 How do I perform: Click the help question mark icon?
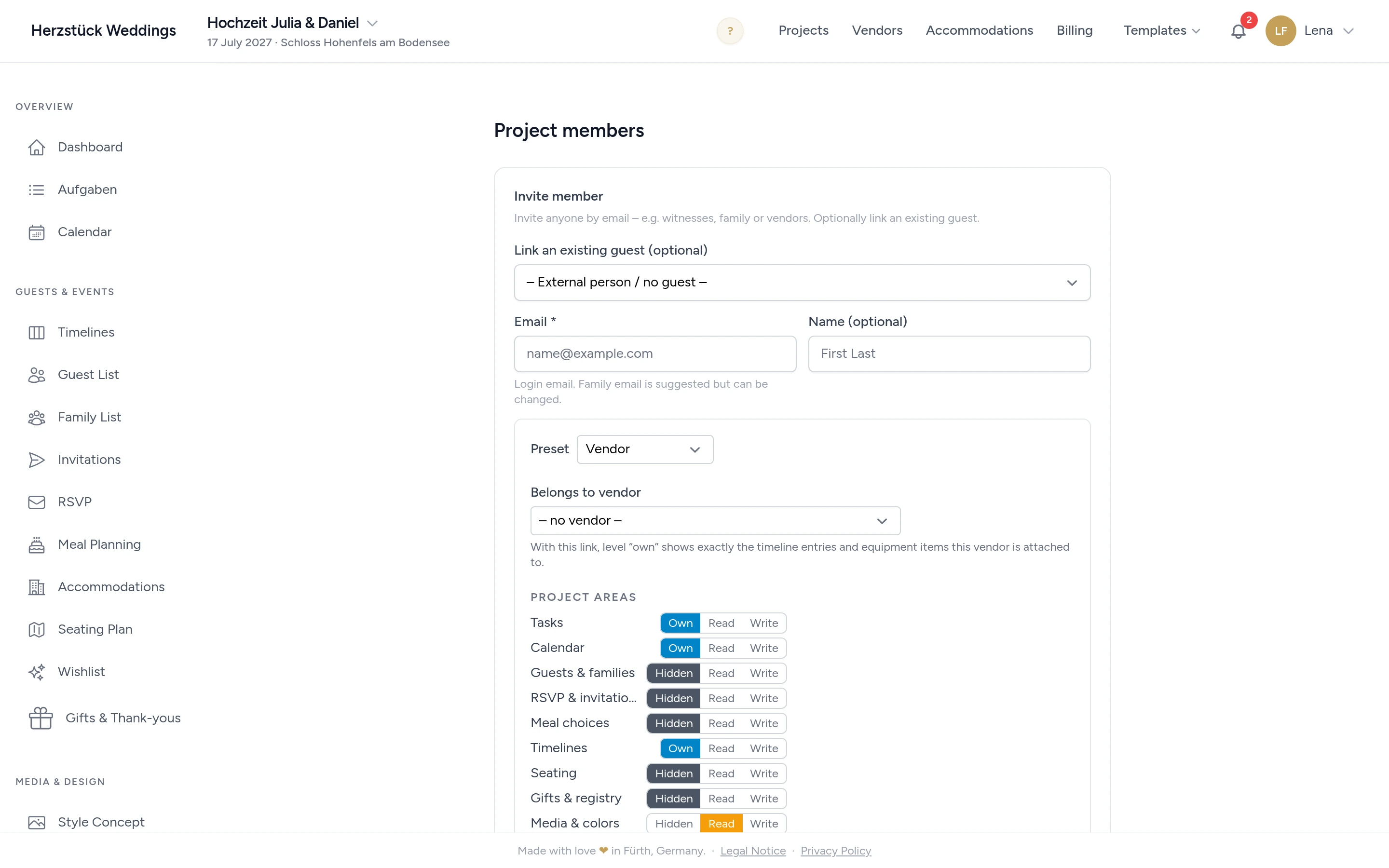coord(730,31)
